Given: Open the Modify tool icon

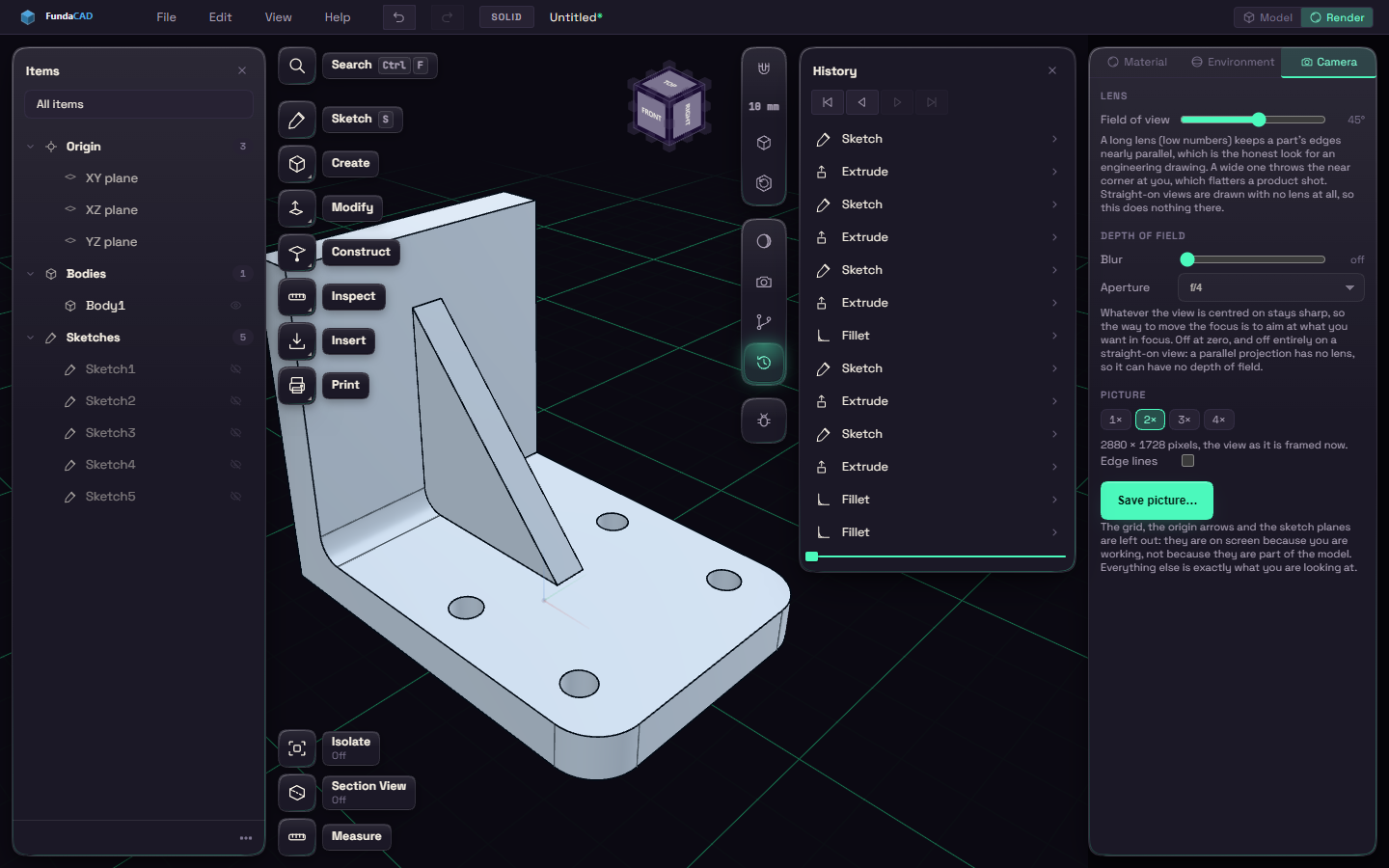Looking at the screenshot, I should (x=297, y=208).
